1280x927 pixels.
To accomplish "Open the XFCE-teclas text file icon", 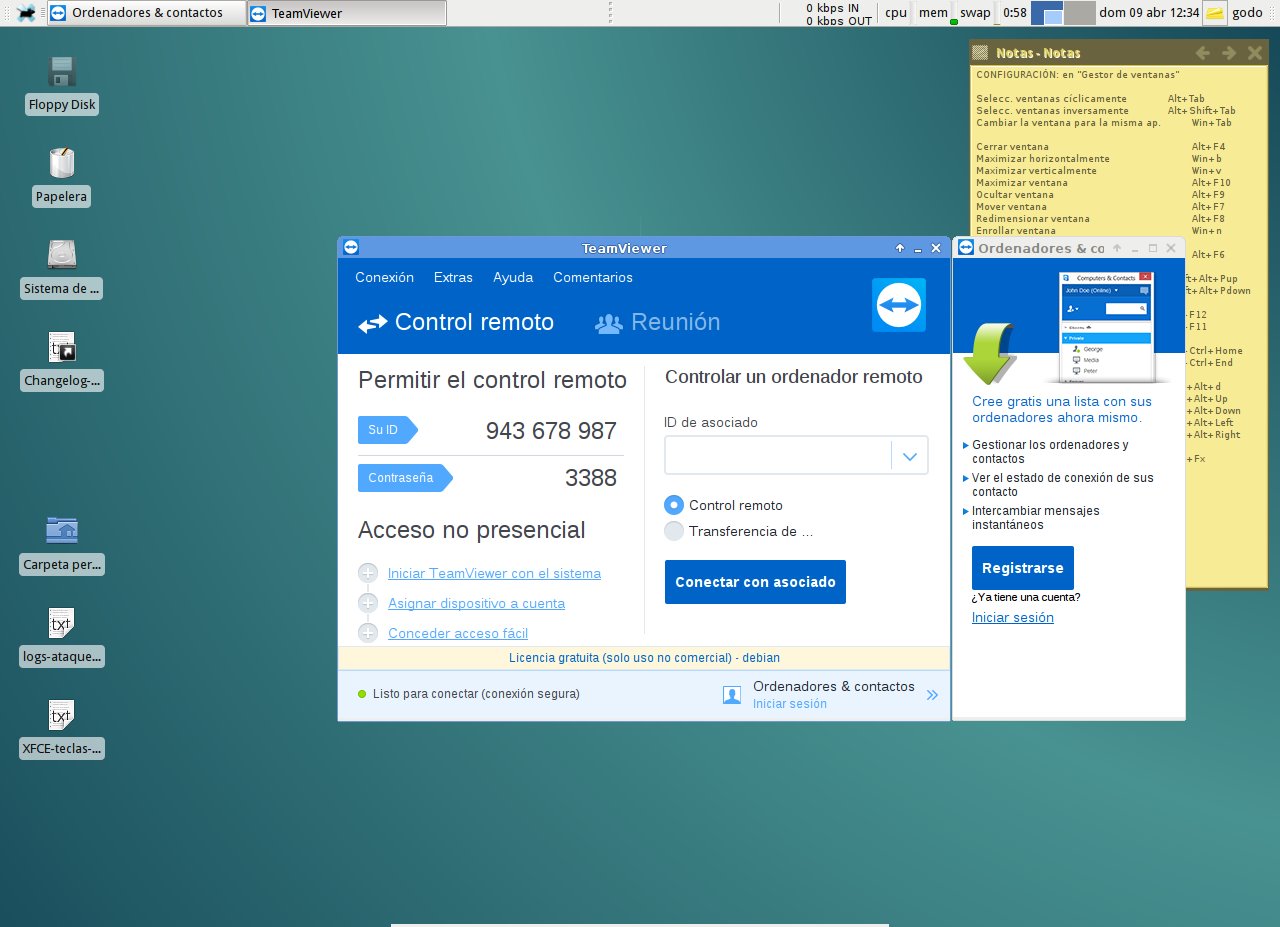I will [62, 715].
